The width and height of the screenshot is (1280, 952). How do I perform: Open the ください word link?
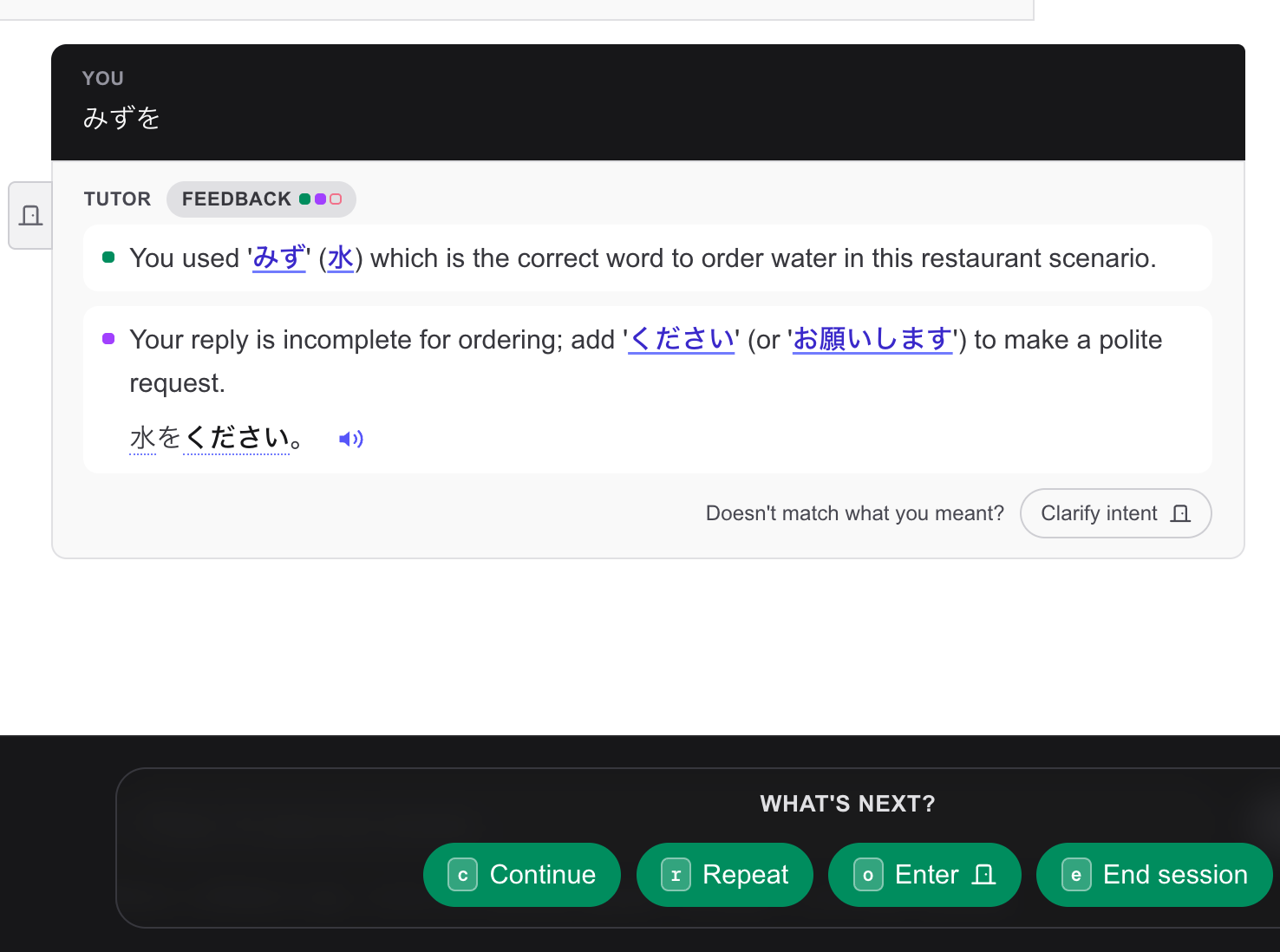(682, 339)
